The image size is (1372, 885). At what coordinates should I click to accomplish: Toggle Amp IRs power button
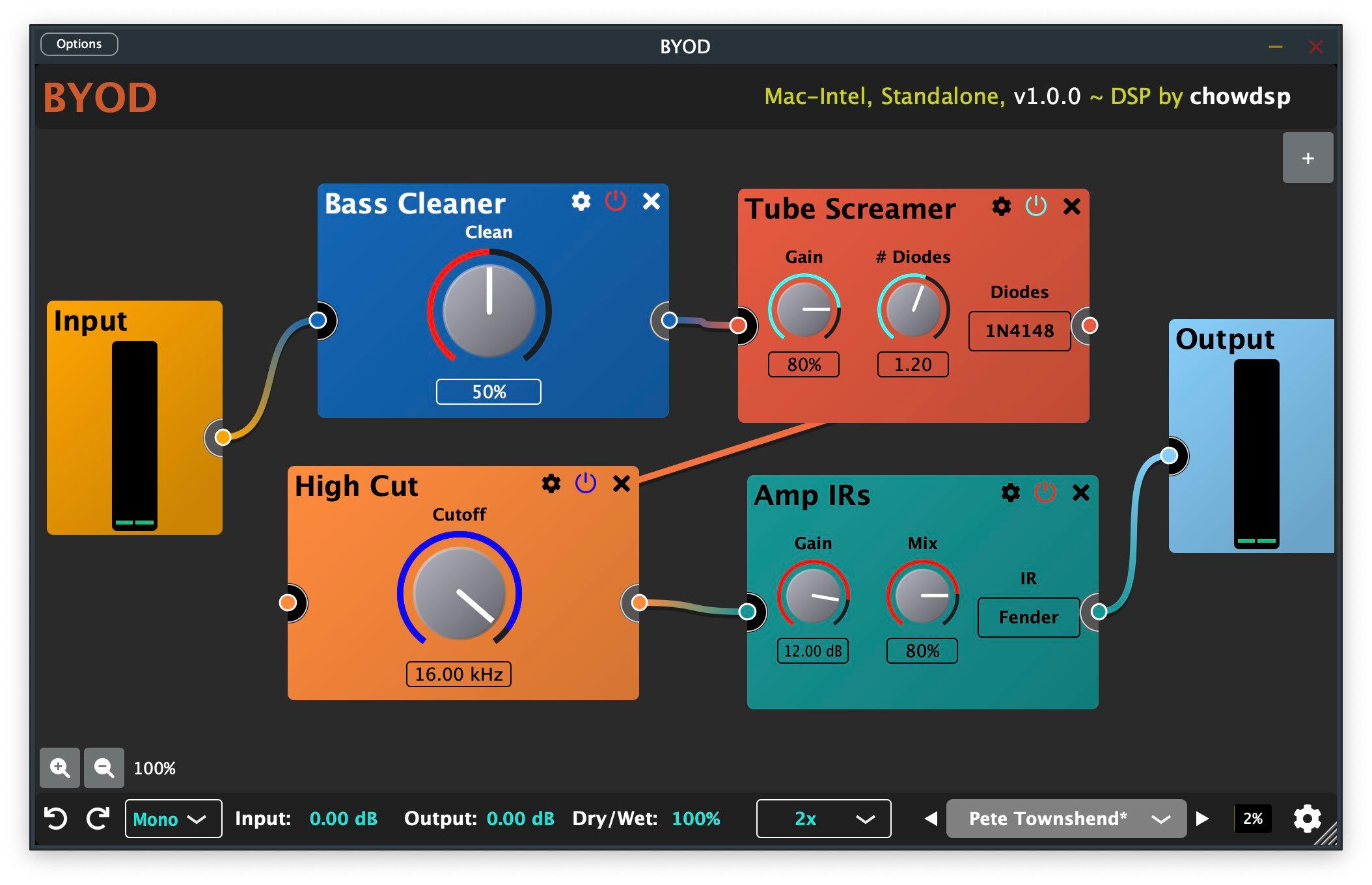point(1045,492)
